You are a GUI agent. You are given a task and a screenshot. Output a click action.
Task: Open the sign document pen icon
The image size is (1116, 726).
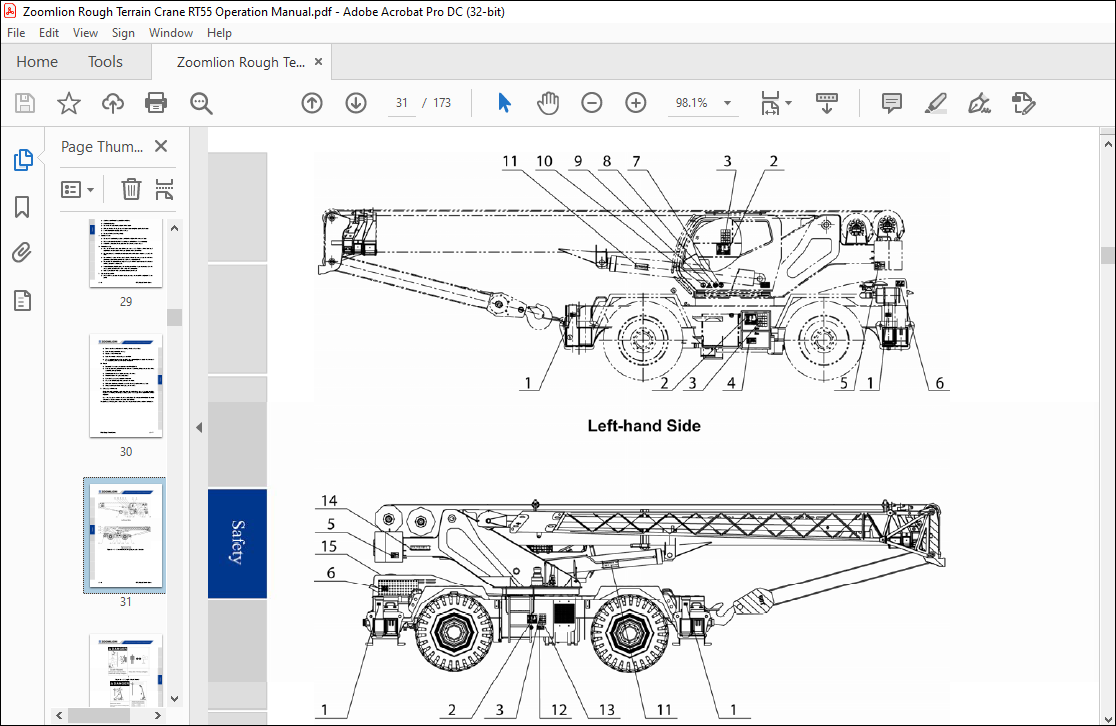pos(979,103)
